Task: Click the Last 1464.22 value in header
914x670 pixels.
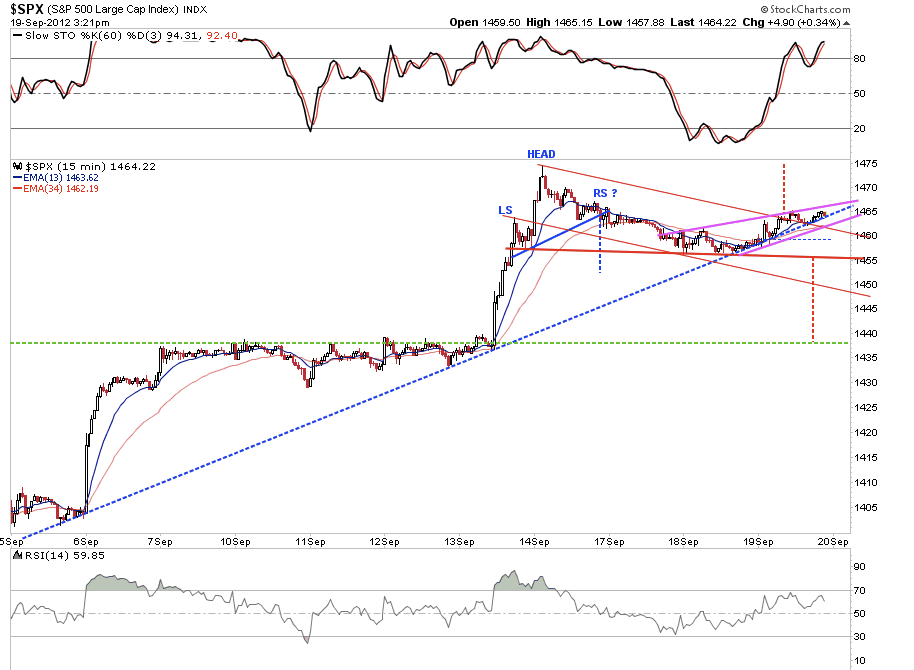Action: [703, 23]
